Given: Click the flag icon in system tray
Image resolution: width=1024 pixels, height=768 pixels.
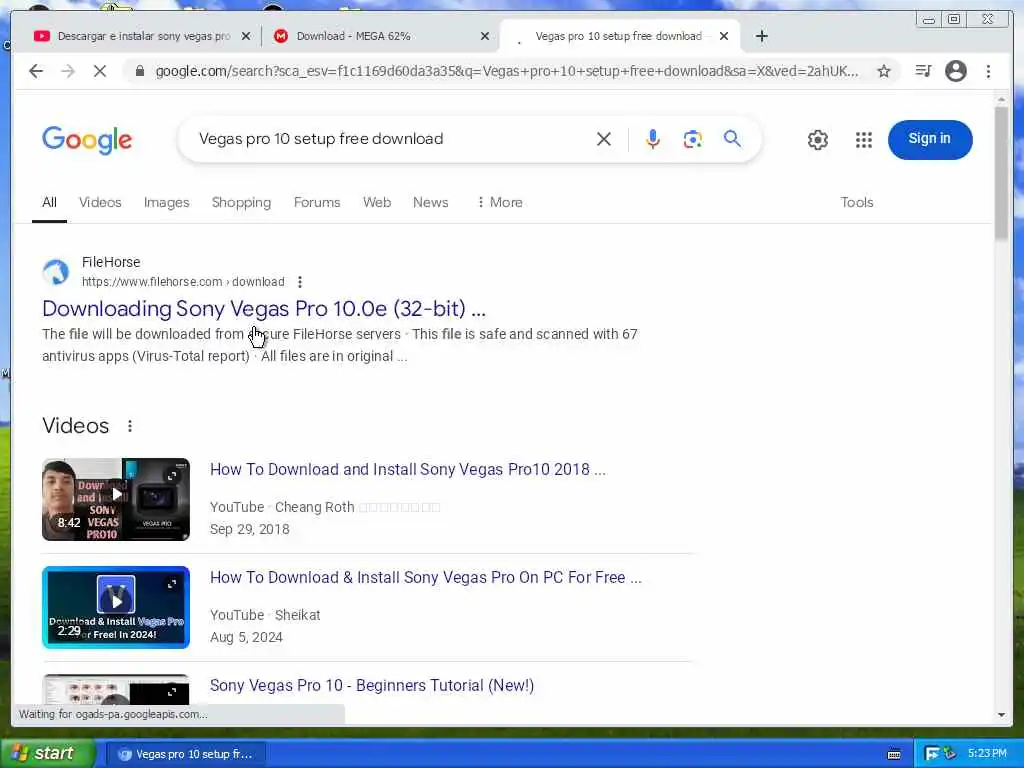Looking at the screenshot, I should pos(932,754).
